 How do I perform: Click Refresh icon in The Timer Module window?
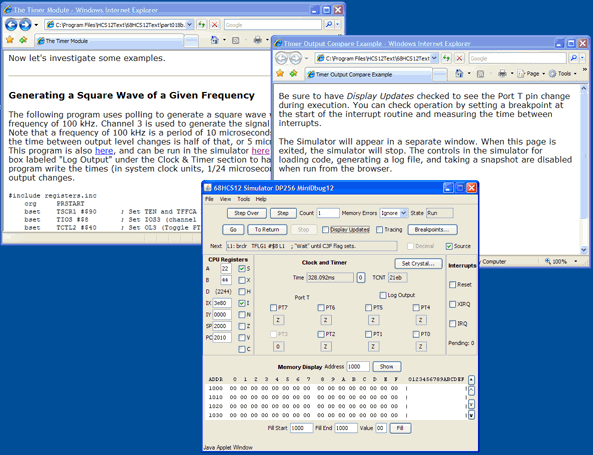click(202, 25)
